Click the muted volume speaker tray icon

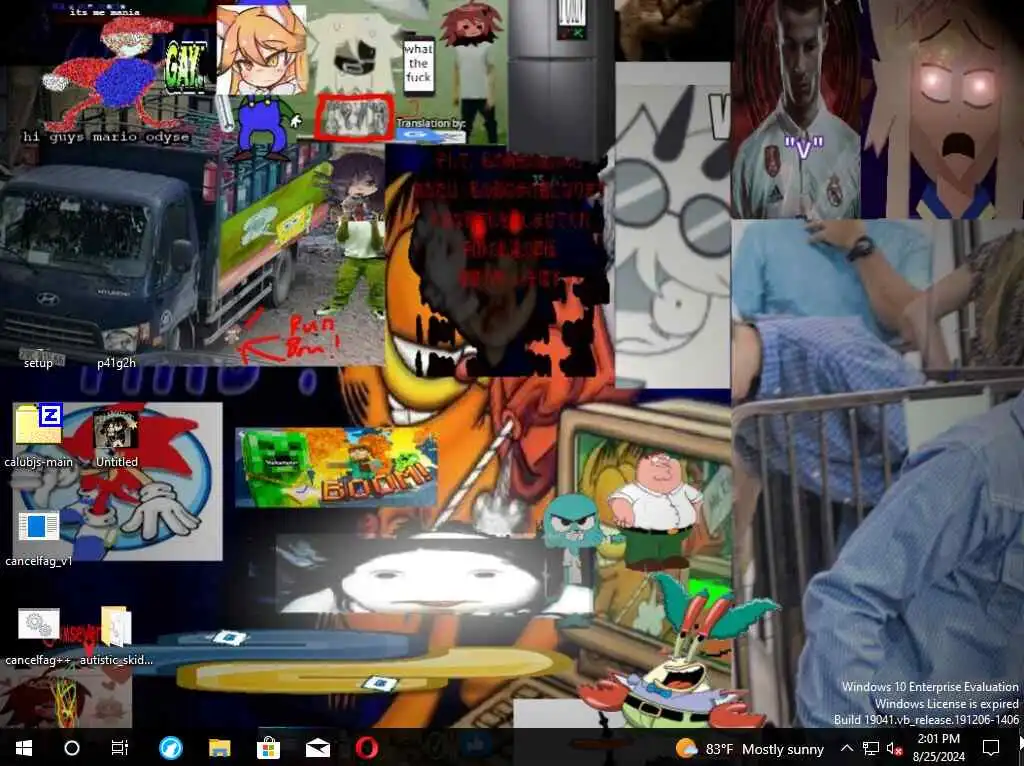pyautogui.click(x=894, y=748)
